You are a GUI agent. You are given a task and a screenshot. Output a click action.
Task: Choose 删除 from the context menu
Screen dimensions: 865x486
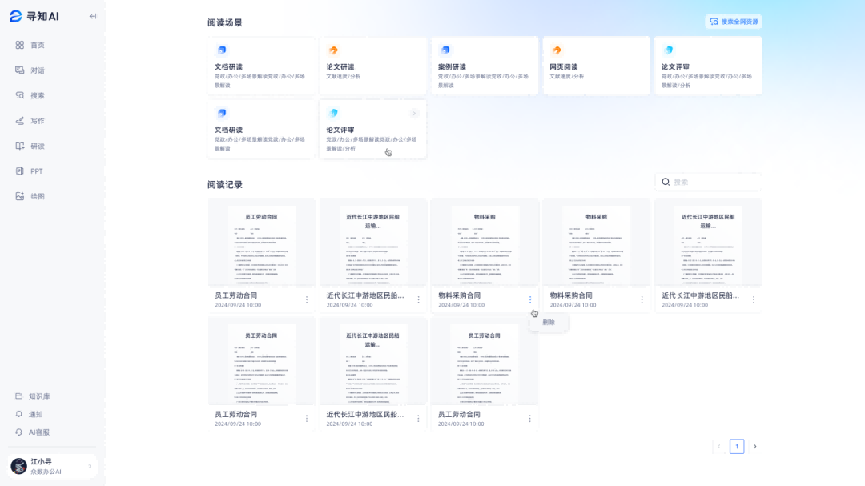548,323
